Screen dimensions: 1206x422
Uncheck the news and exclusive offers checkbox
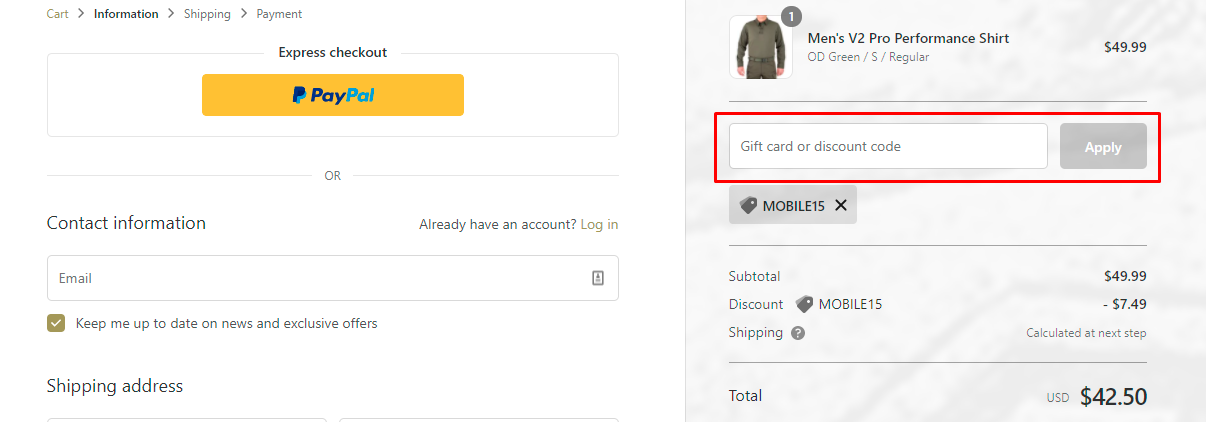[x=56, y=323]
